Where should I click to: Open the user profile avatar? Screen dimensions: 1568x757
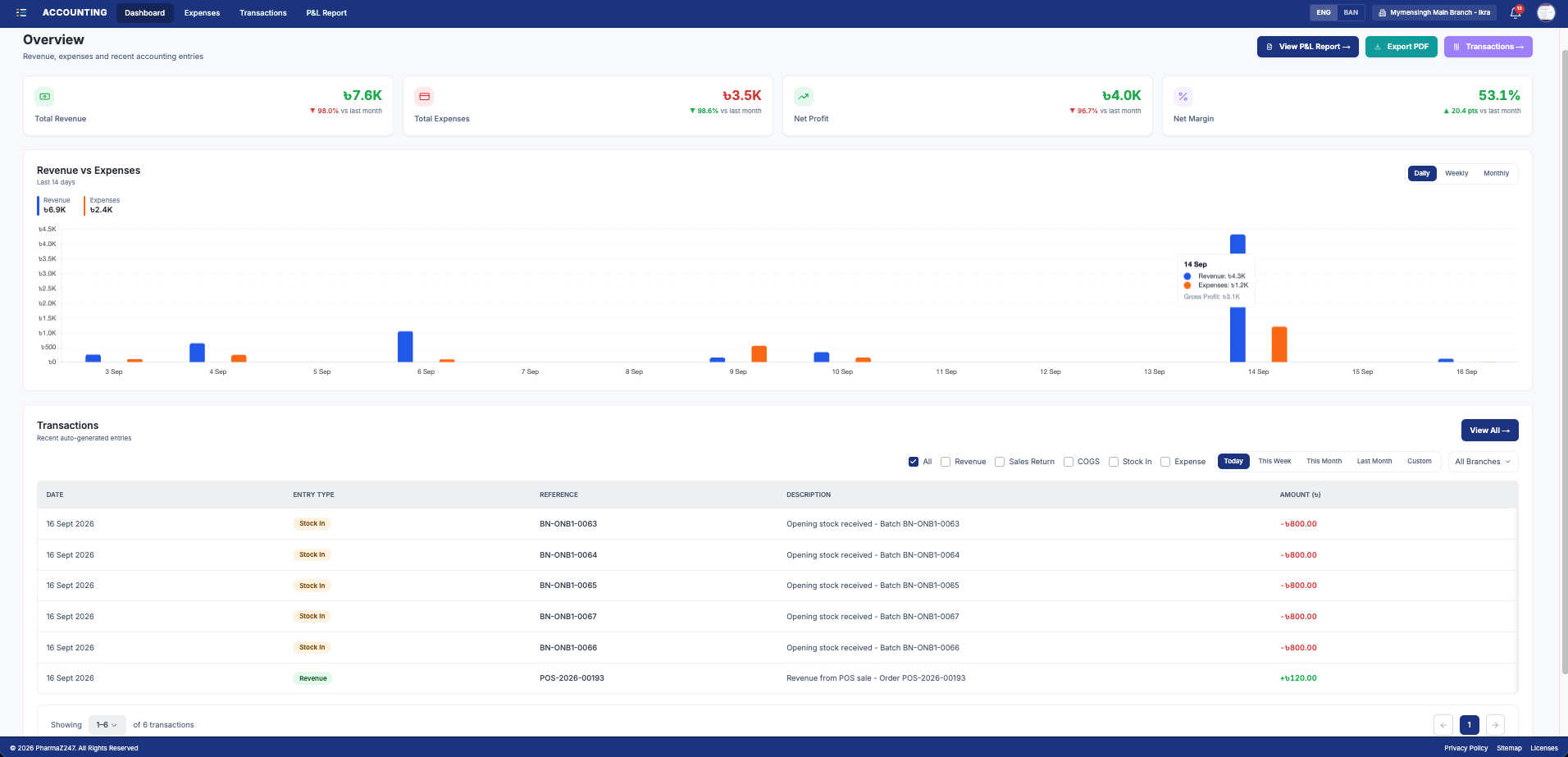coord(1546,12)
